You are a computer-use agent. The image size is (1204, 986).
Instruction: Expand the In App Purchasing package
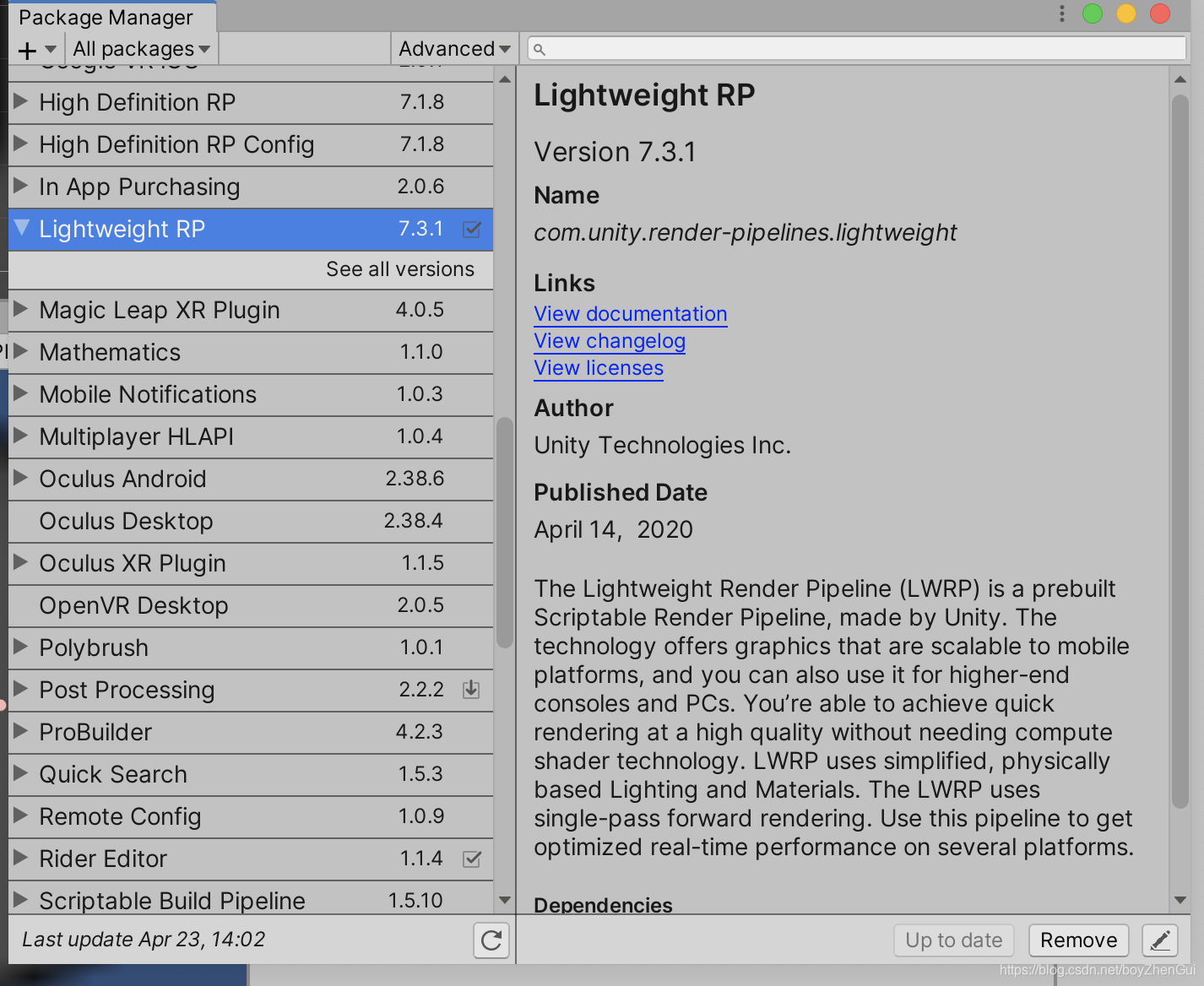[21, 186]
